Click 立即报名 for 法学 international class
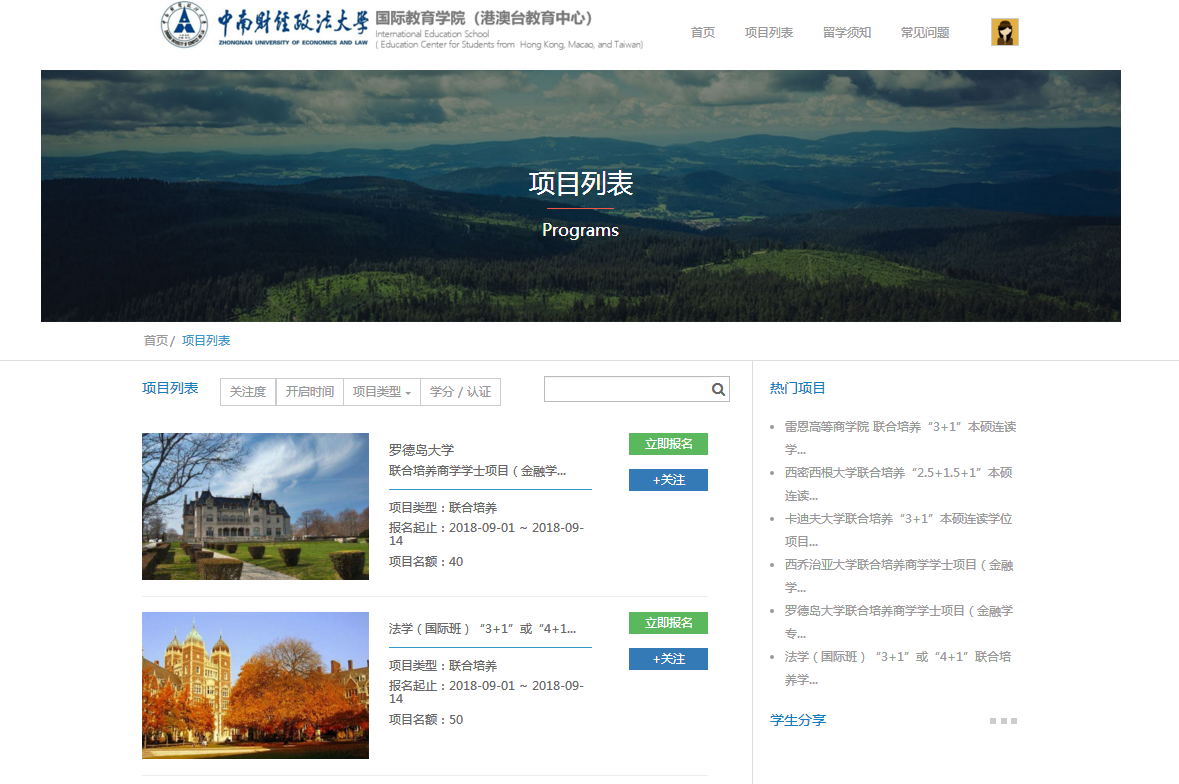 [668, 623]
